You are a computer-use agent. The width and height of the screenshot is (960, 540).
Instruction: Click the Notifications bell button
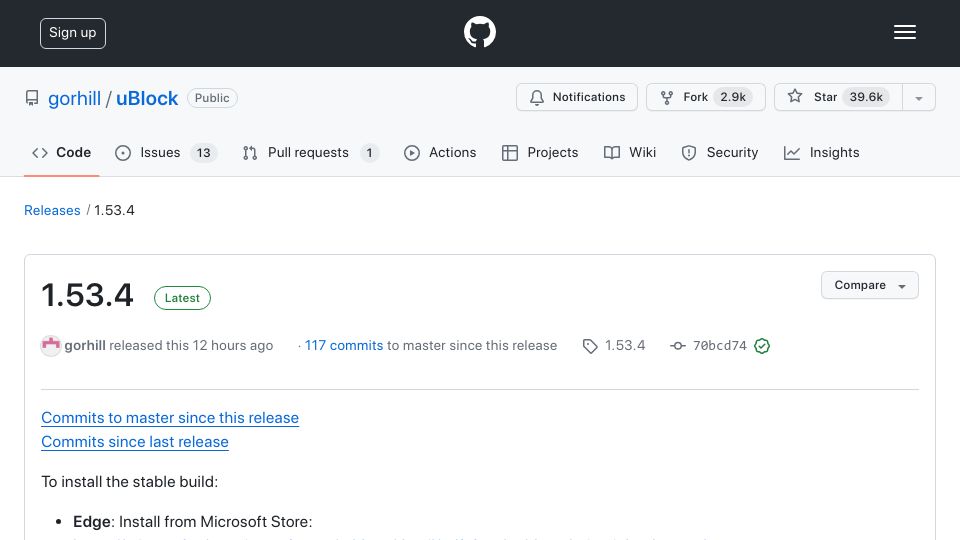point(577,97)
